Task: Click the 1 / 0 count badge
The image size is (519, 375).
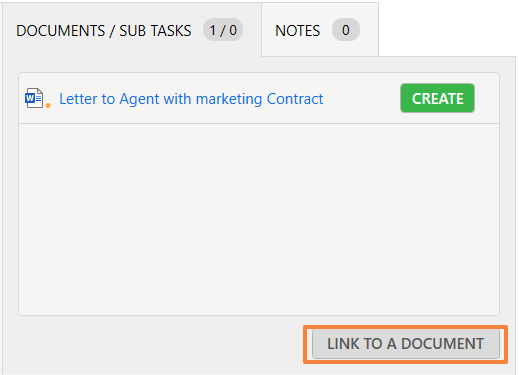Action: click(223, 30)
